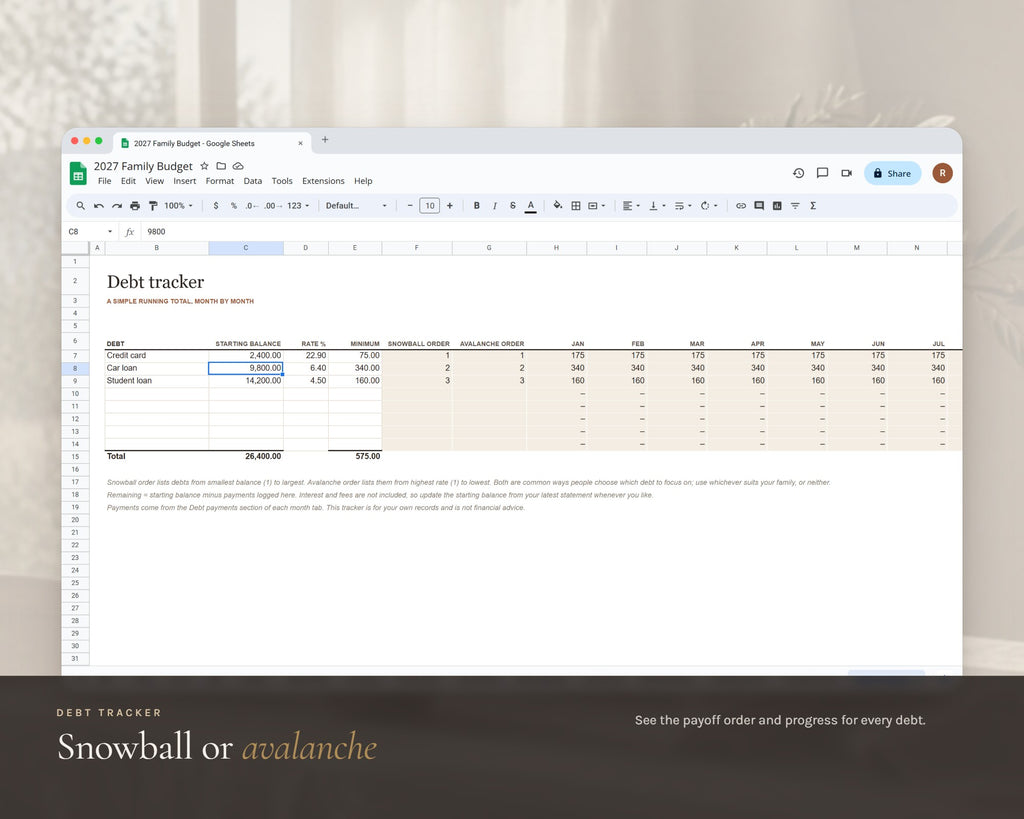Click Decrease decimal places icon
Screen dimensions: 1024x819
click(252, 206)
